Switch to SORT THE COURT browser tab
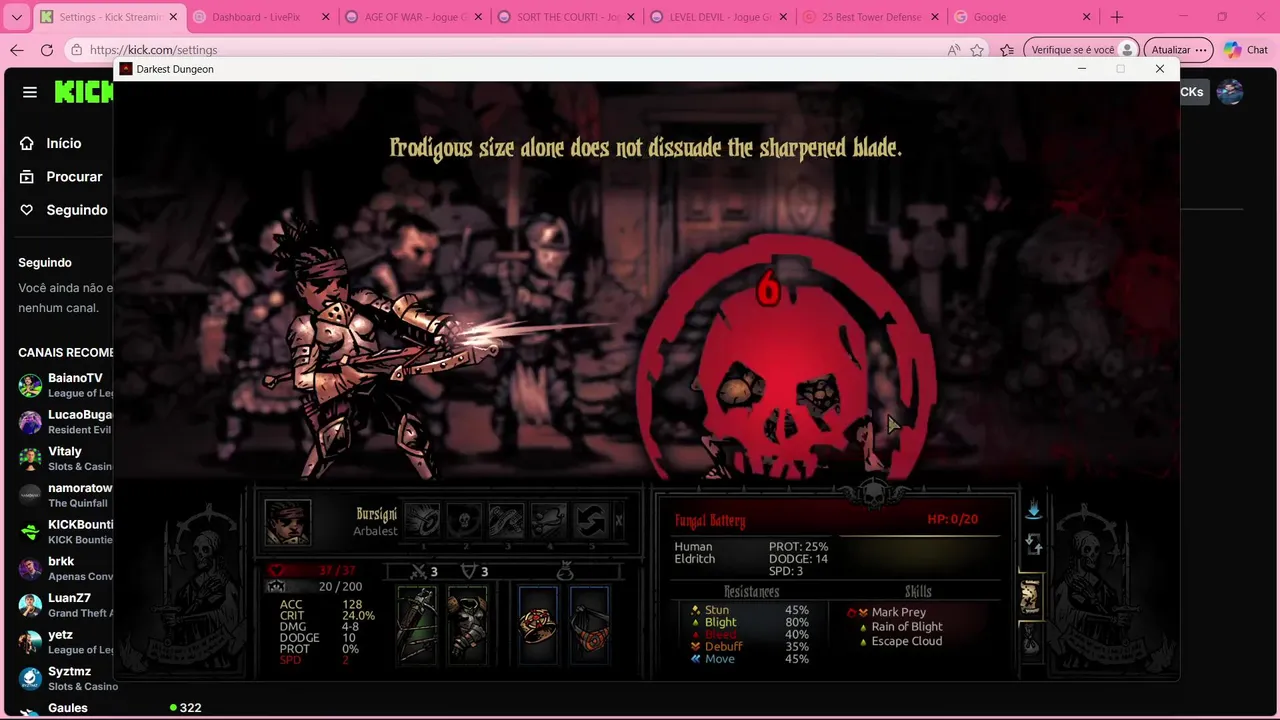The image size is (1280, 720). (565, 17)
